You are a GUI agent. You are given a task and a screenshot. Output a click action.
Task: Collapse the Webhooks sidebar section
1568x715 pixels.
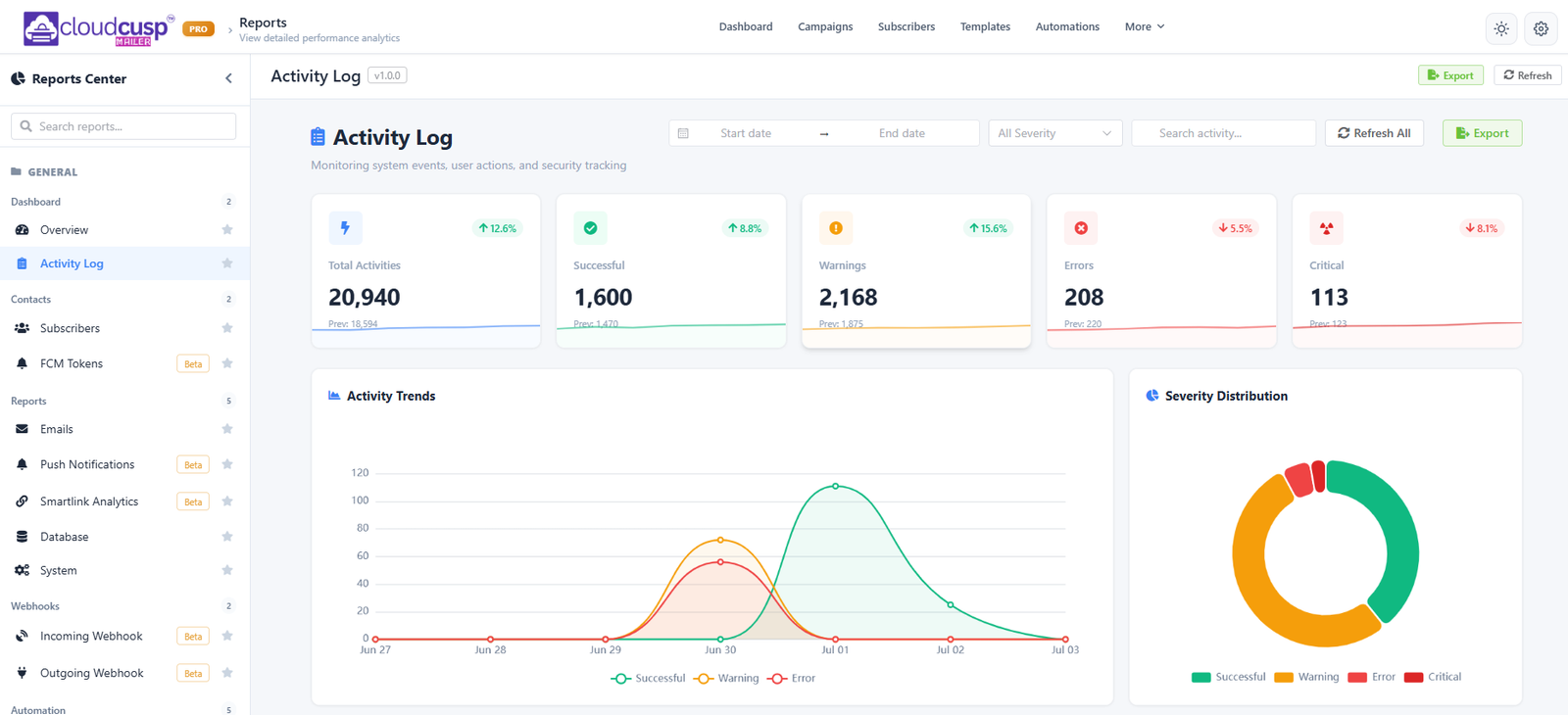point(123,606)
